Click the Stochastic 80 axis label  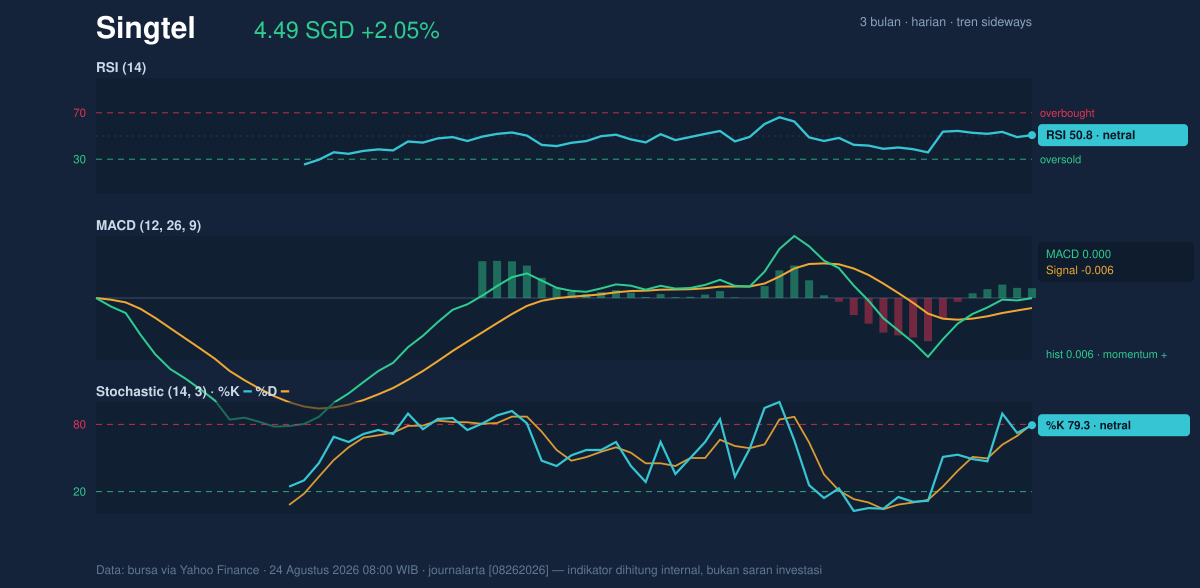pyautogui.click(x=80, y=425)
